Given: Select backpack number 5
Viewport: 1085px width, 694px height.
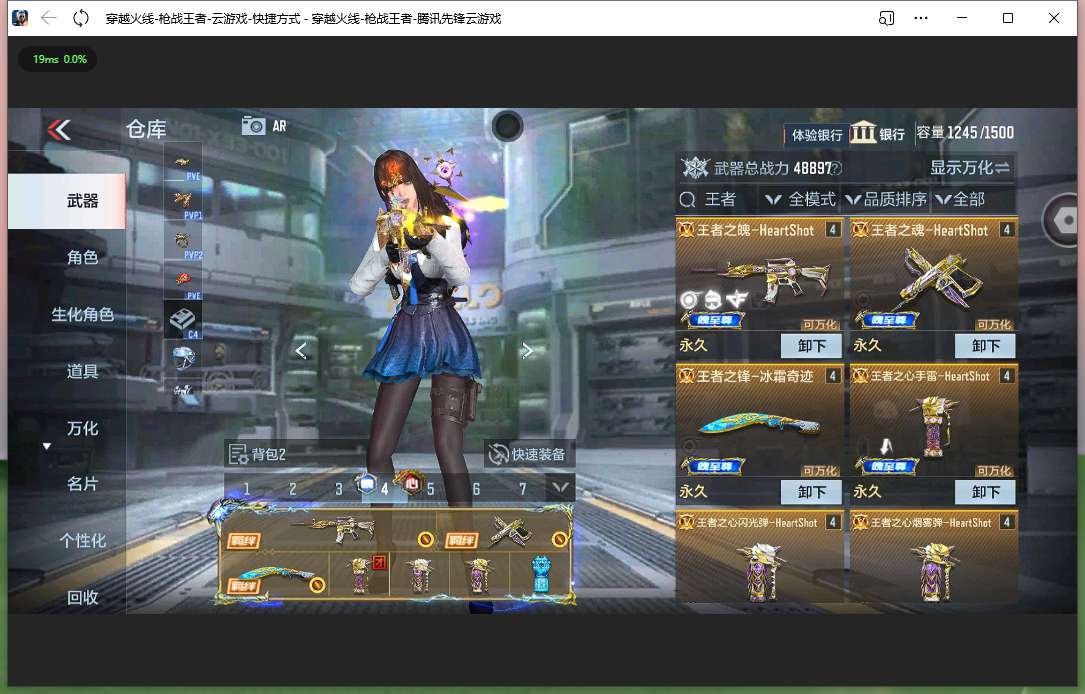Looking at the screenshot, I should click(430, 489).
